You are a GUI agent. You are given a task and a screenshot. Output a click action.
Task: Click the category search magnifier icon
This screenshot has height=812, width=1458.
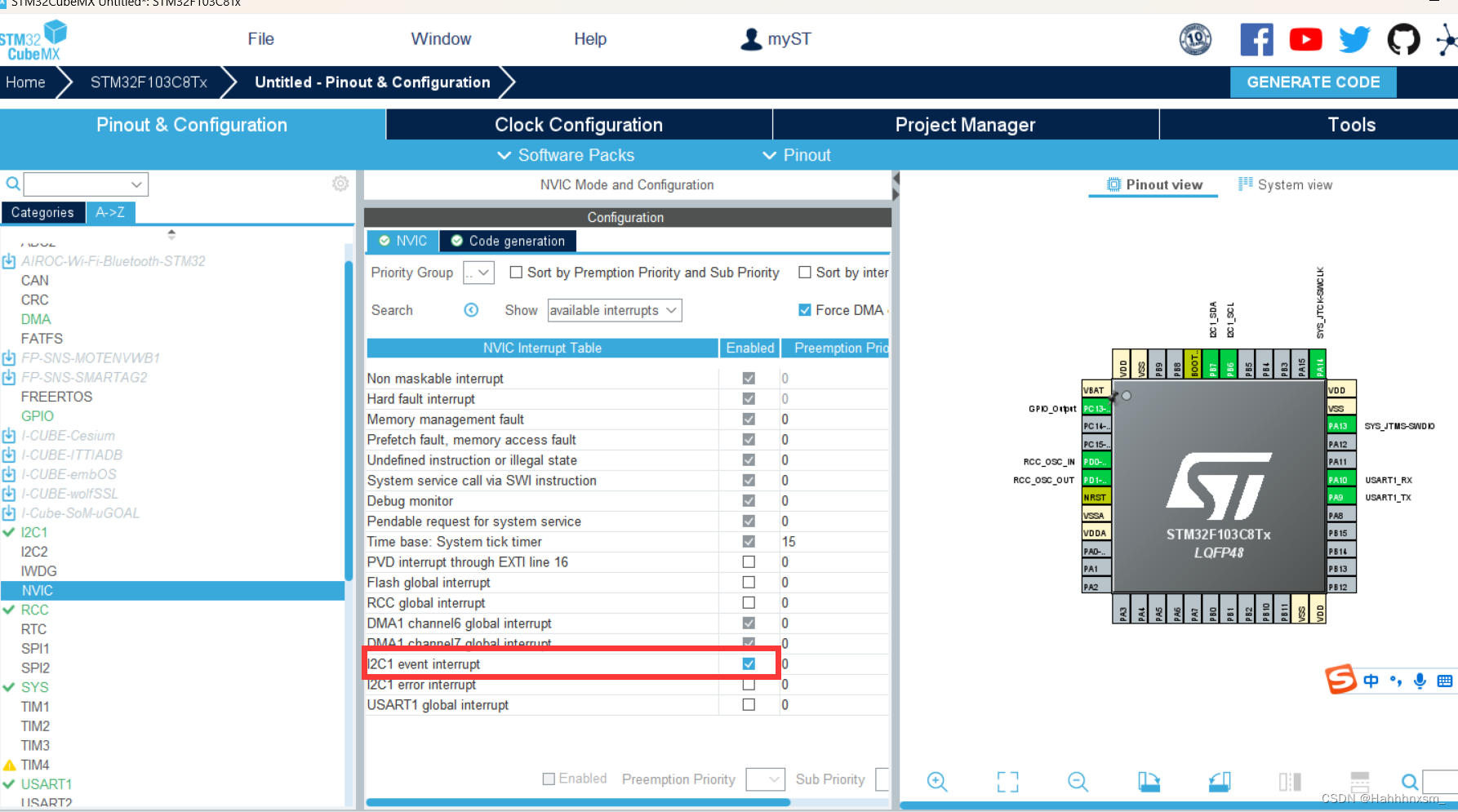pos(13,184)
